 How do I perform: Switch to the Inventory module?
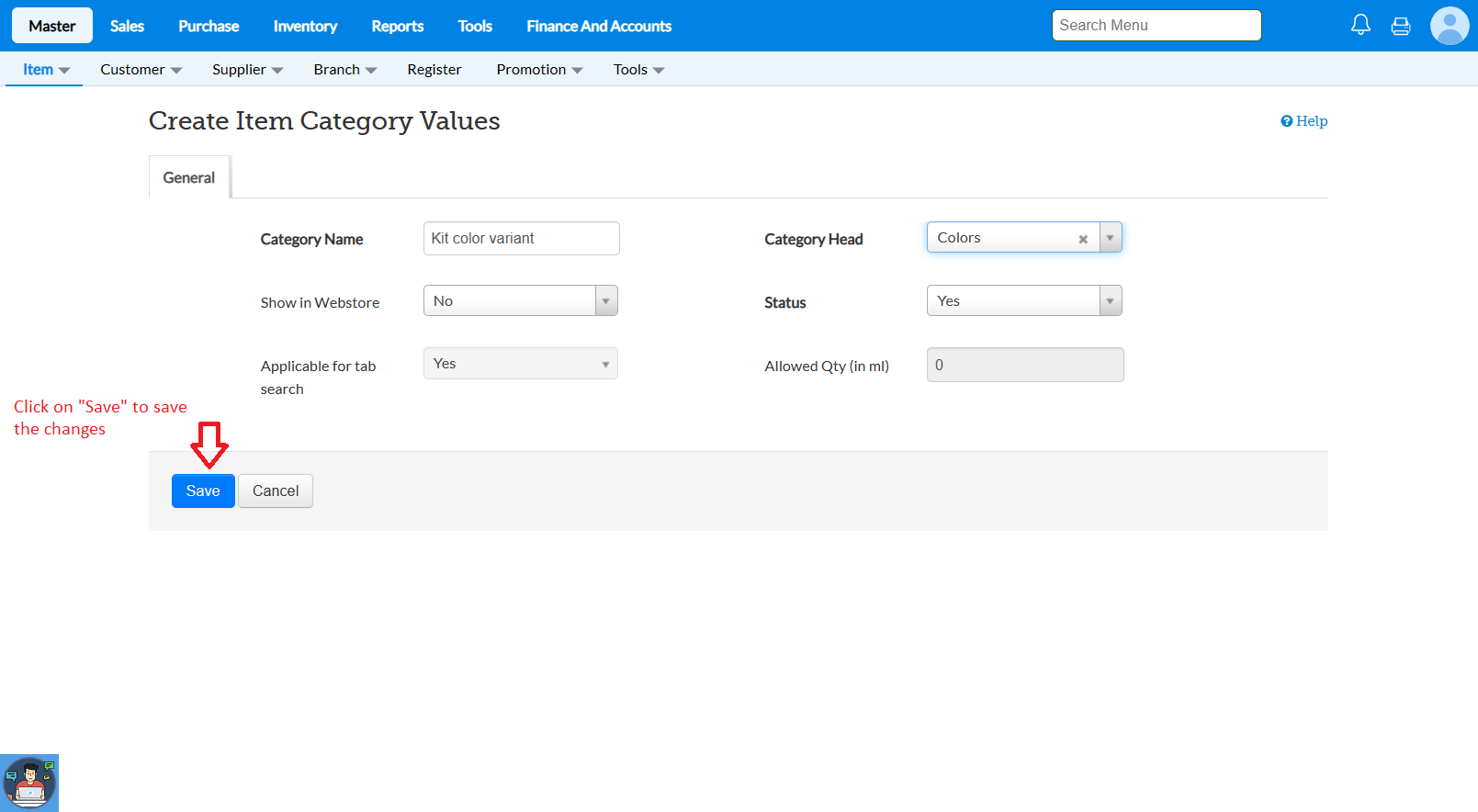coord(305,26)
